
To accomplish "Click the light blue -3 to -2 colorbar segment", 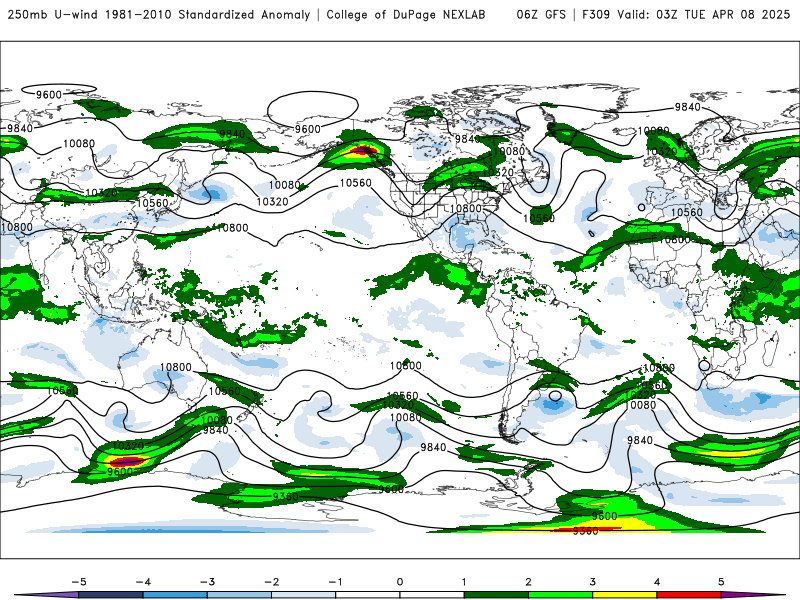I will point(239,595).
